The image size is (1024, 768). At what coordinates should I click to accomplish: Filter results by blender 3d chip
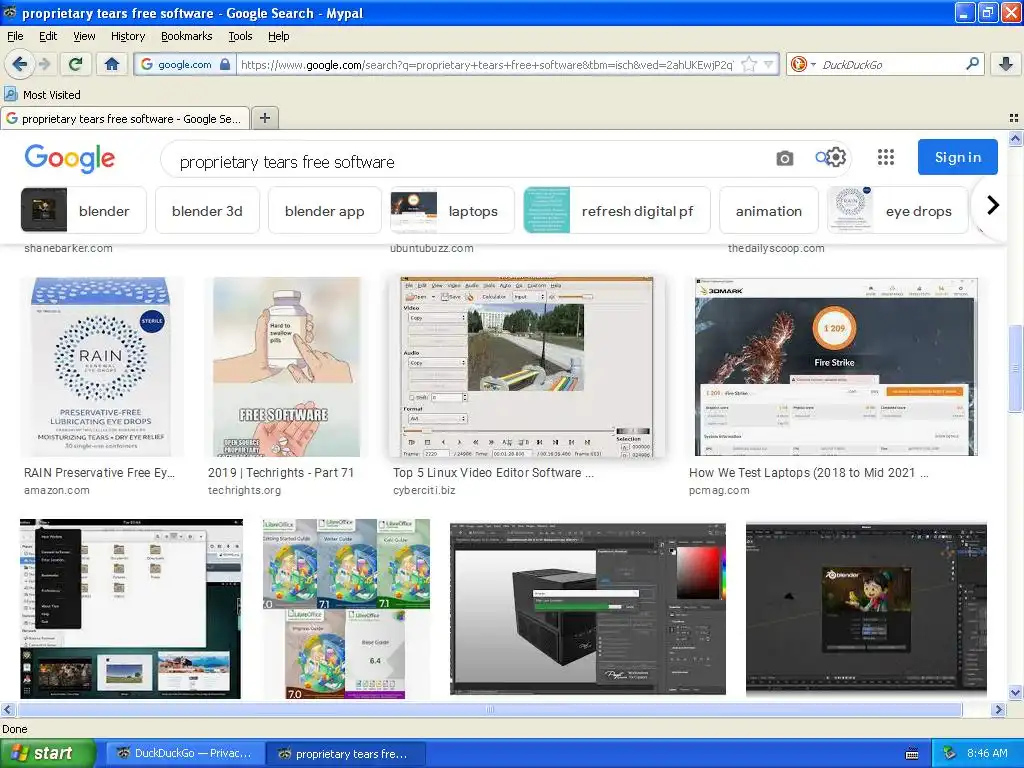pyautogui.click(x=207, y=210)
